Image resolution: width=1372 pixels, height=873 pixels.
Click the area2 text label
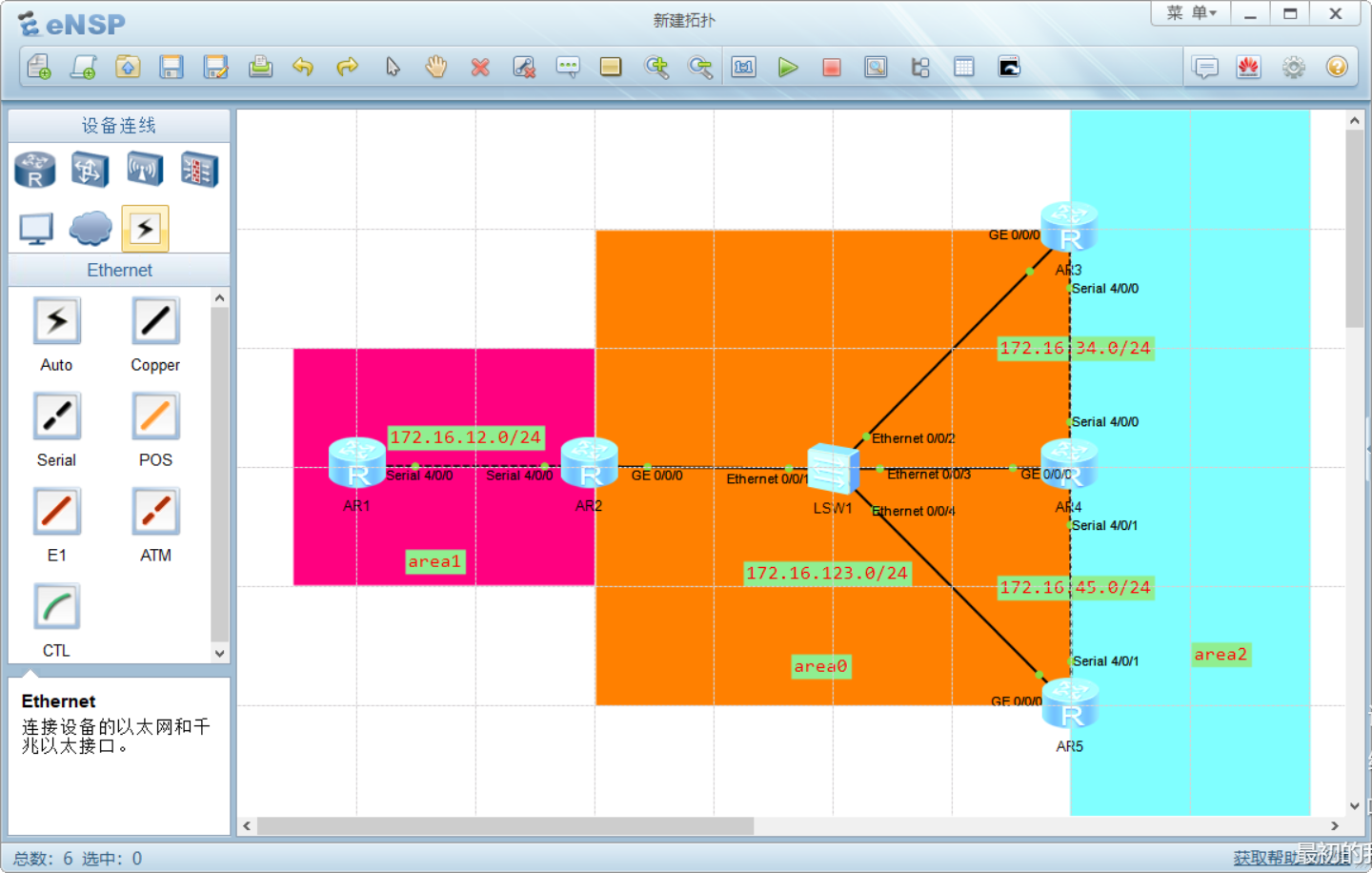pos(1221,654)
